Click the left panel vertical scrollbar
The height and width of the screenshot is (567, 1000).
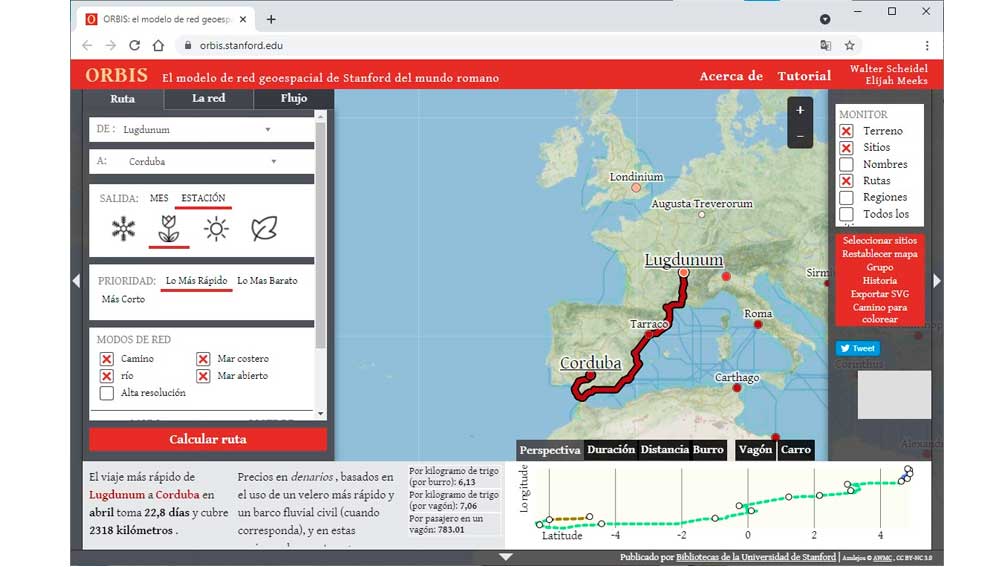click(320, 240)
